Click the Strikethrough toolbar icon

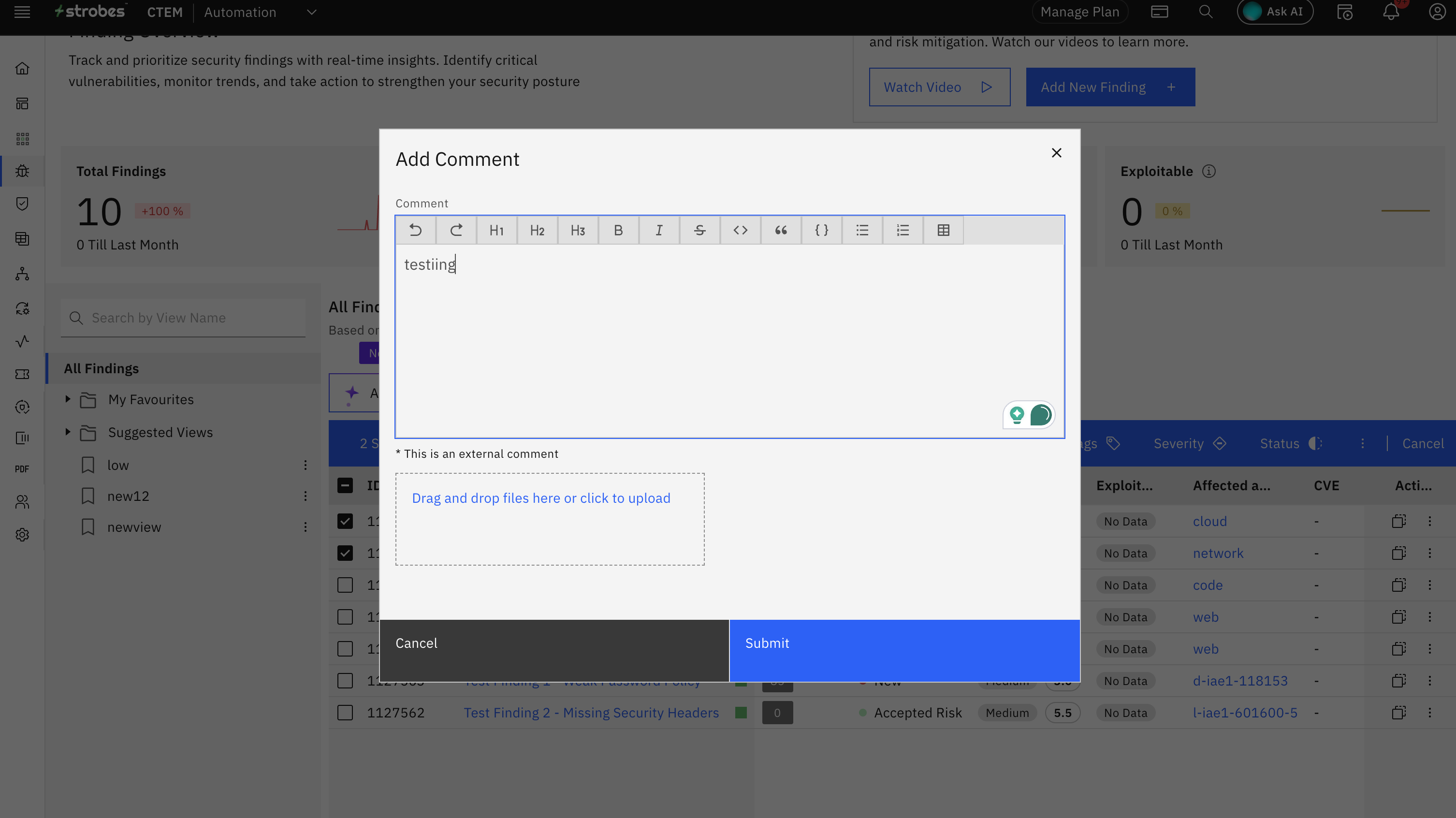(699, 230)
